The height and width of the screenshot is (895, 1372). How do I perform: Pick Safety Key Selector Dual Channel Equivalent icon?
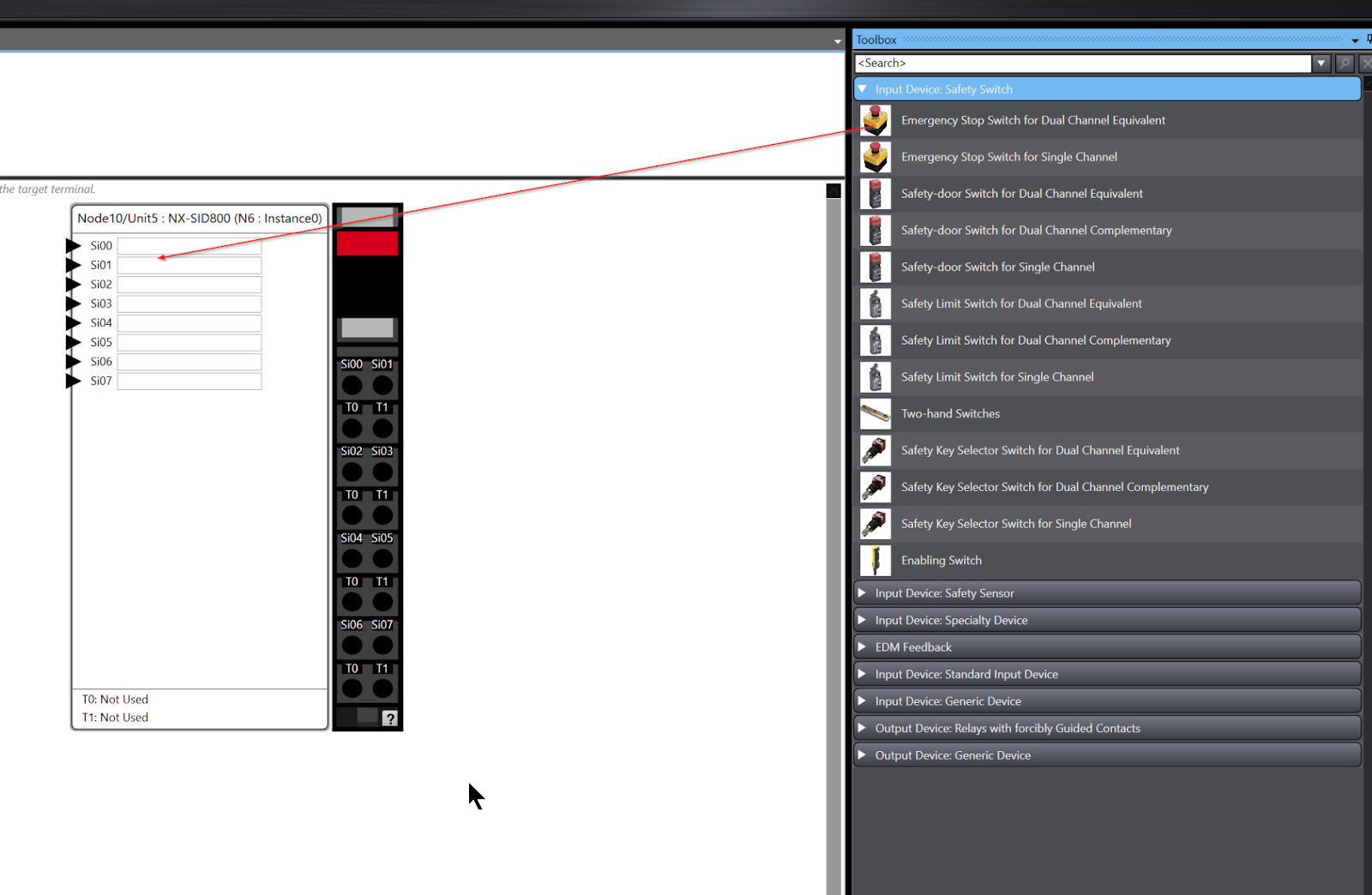coord(876,451)
